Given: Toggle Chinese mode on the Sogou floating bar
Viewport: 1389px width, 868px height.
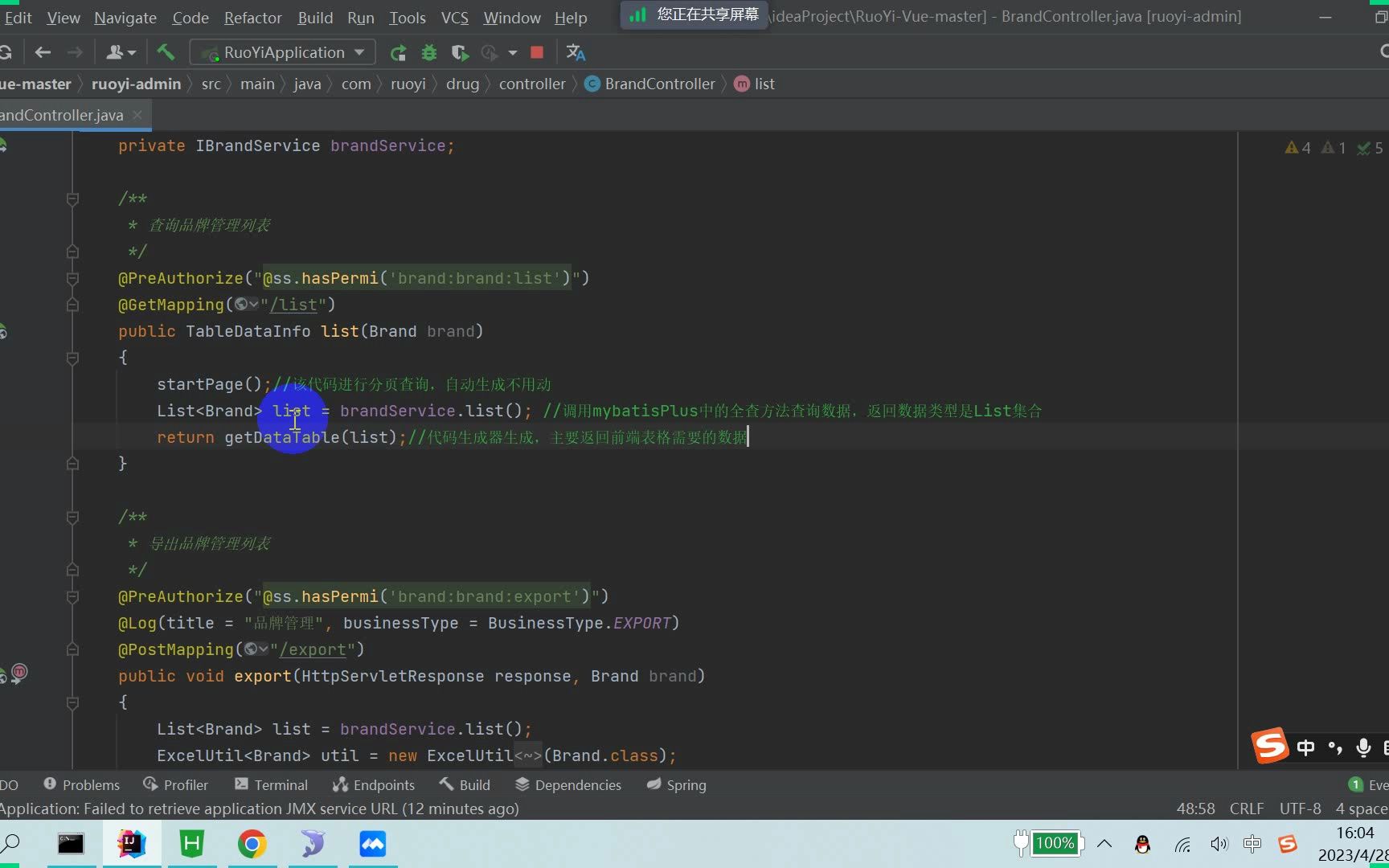Looking at the screenshot, I should pyautogui.click(x=1305, y=748).
